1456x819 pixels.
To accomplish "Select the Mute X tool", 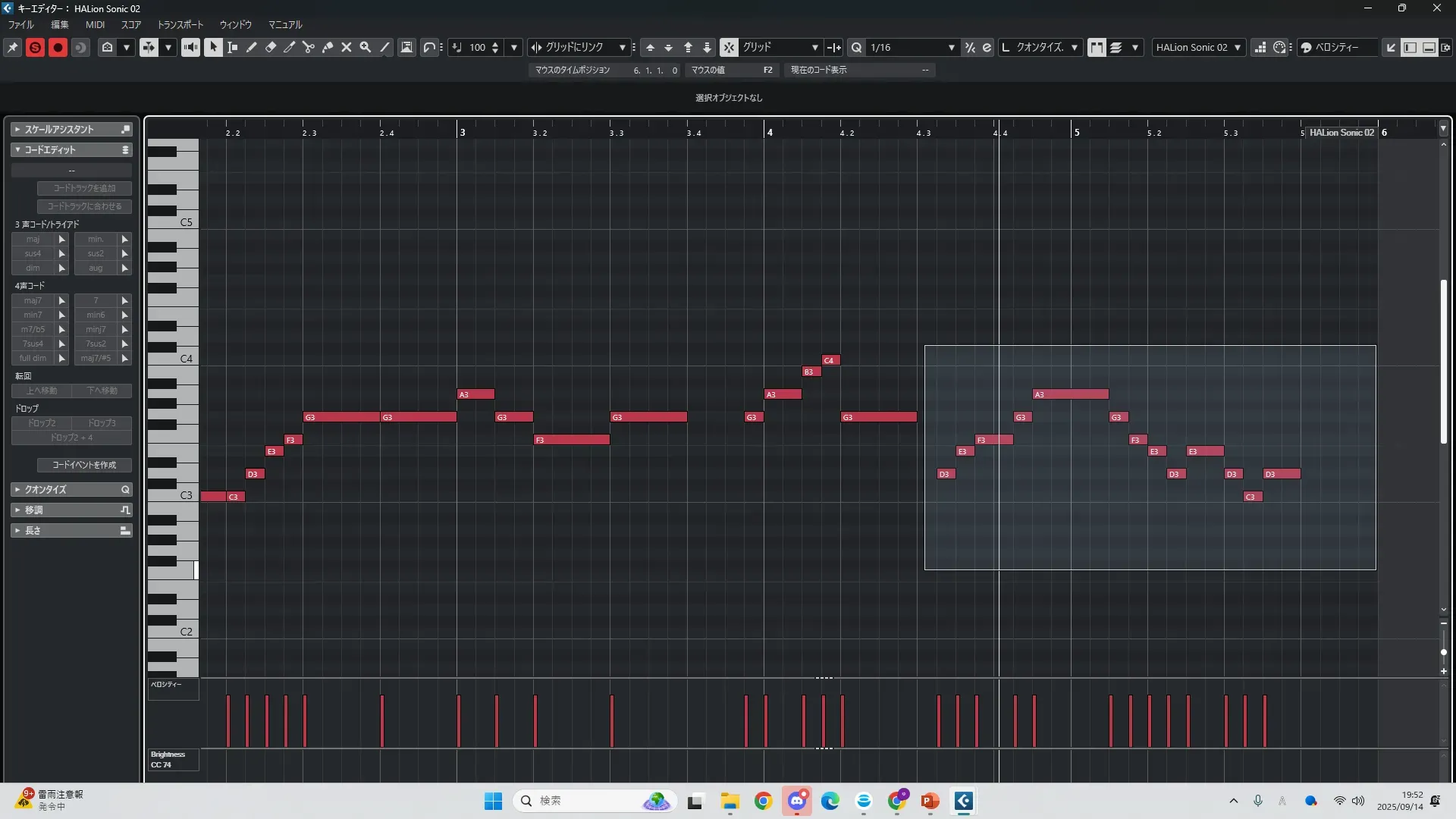I will pyautogui.click(x=347, y=47).
